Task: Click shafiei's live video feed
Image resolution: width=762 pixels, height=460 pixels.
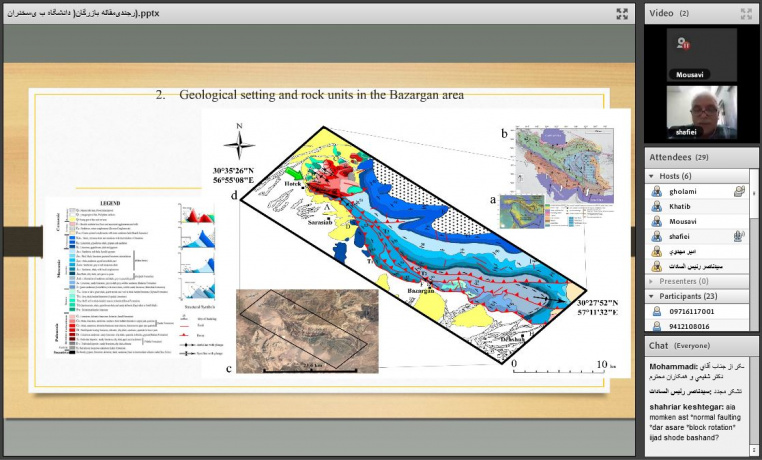Action: click(702, 113)
